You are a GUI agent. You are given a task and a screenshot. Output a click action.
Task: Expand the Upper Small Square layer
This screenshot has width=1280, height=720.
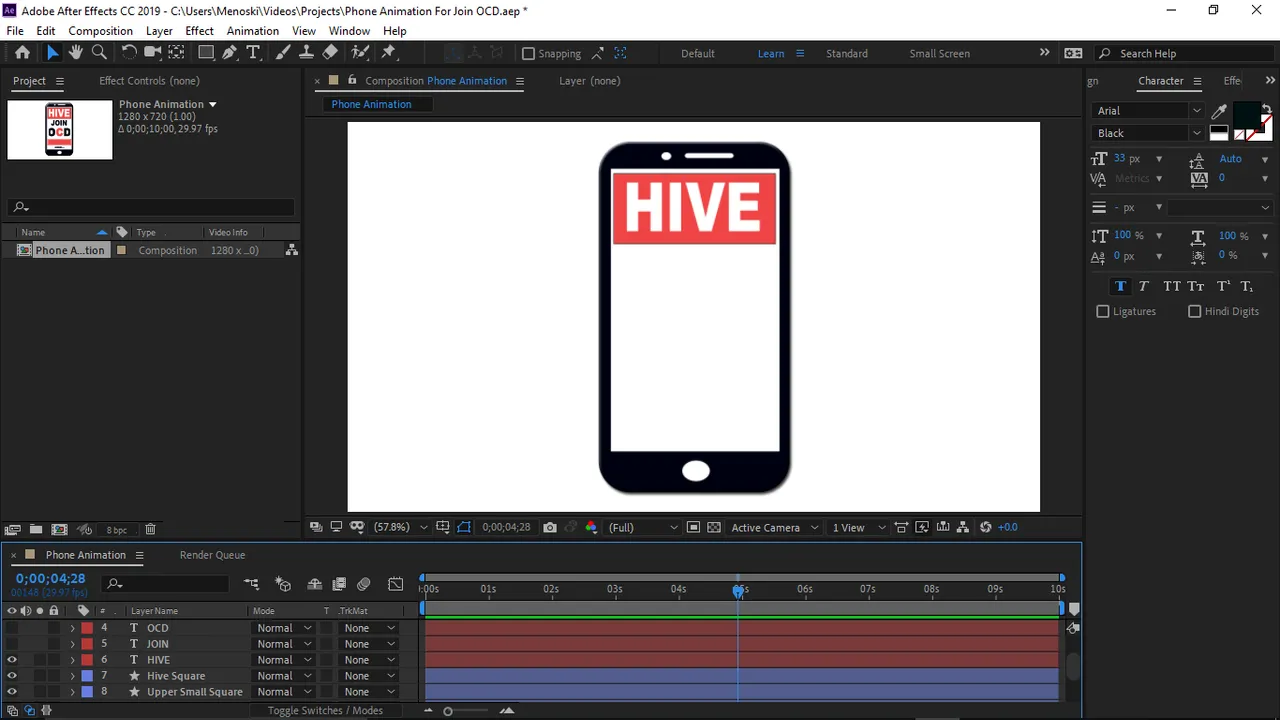[x=72, y=692]
